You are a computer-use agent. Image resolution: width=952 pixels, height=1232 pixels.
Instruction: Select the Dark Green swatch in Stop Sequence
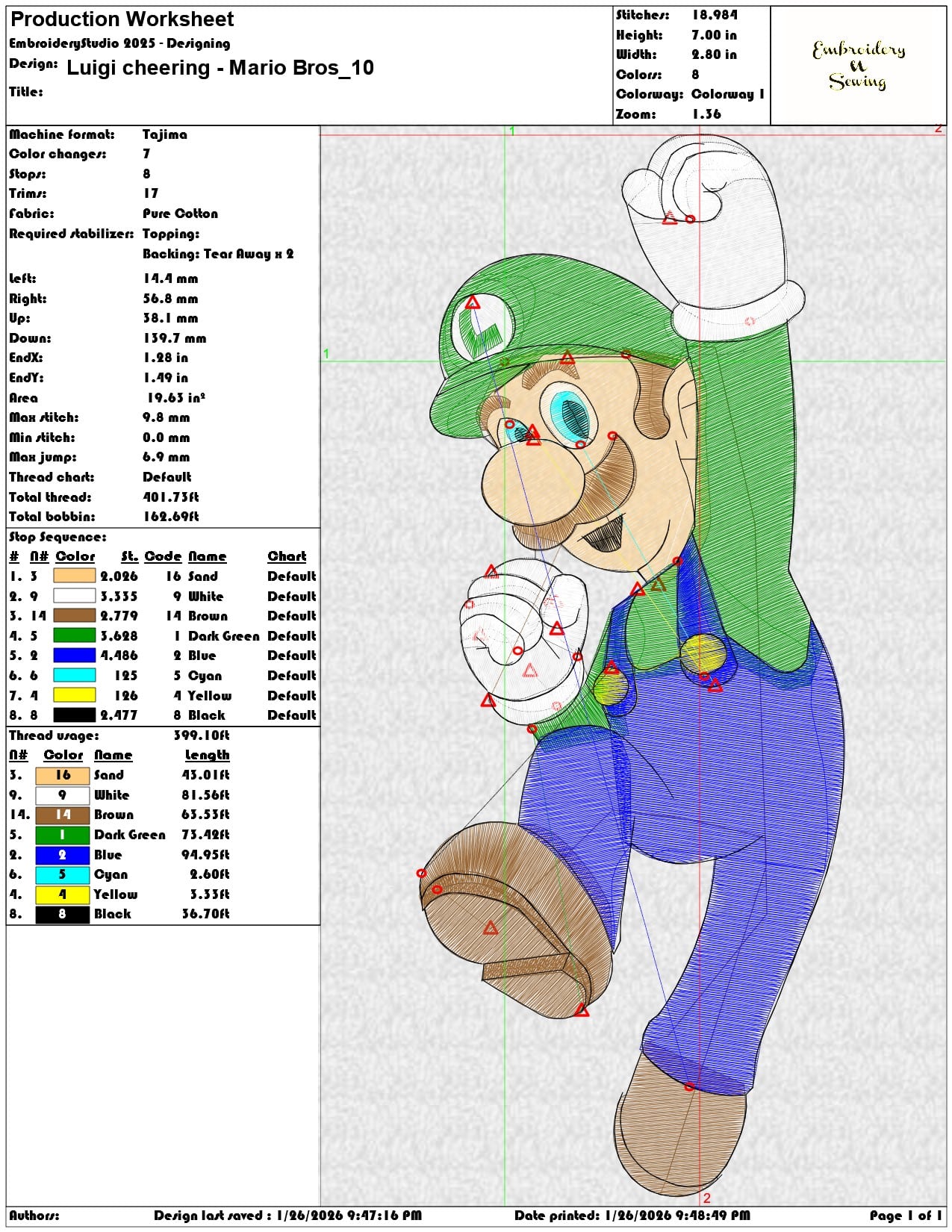(x=75, y=635)
